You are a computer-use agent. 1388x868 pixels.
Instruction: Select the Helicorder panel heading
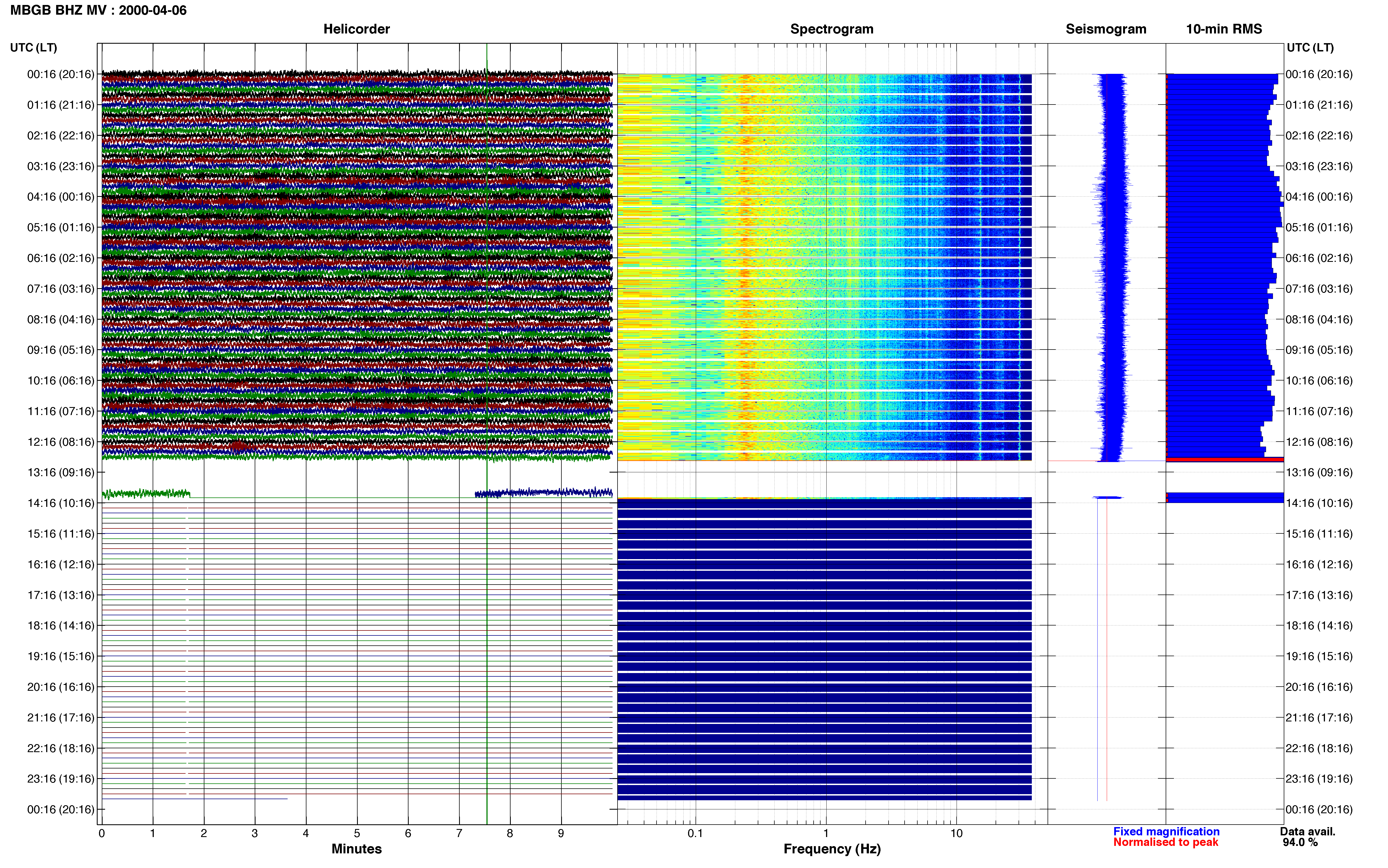356,29
